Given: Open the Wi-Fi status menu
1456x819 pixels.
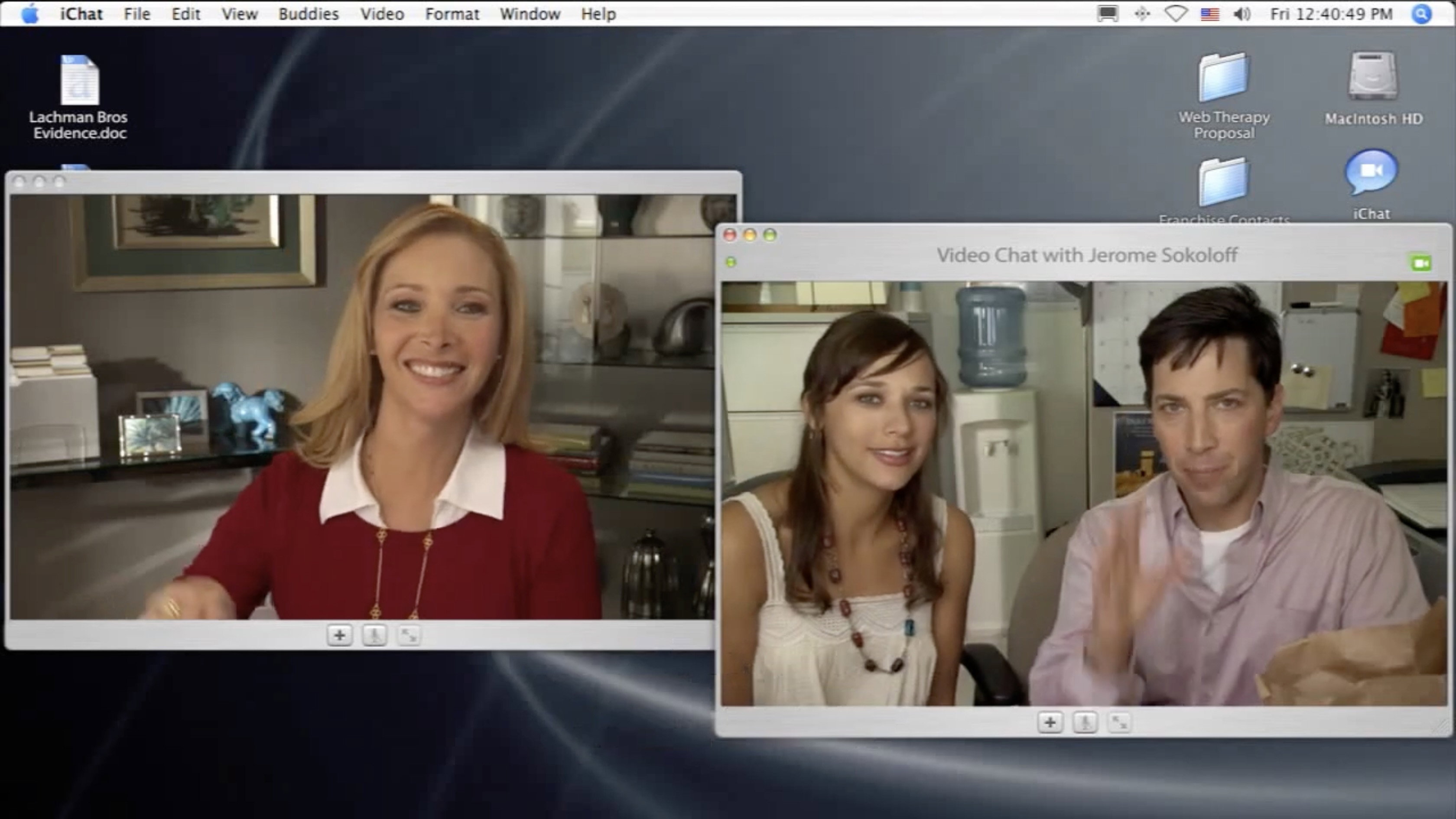Looking at the screenshot, I should click(x=1176, y=13).
